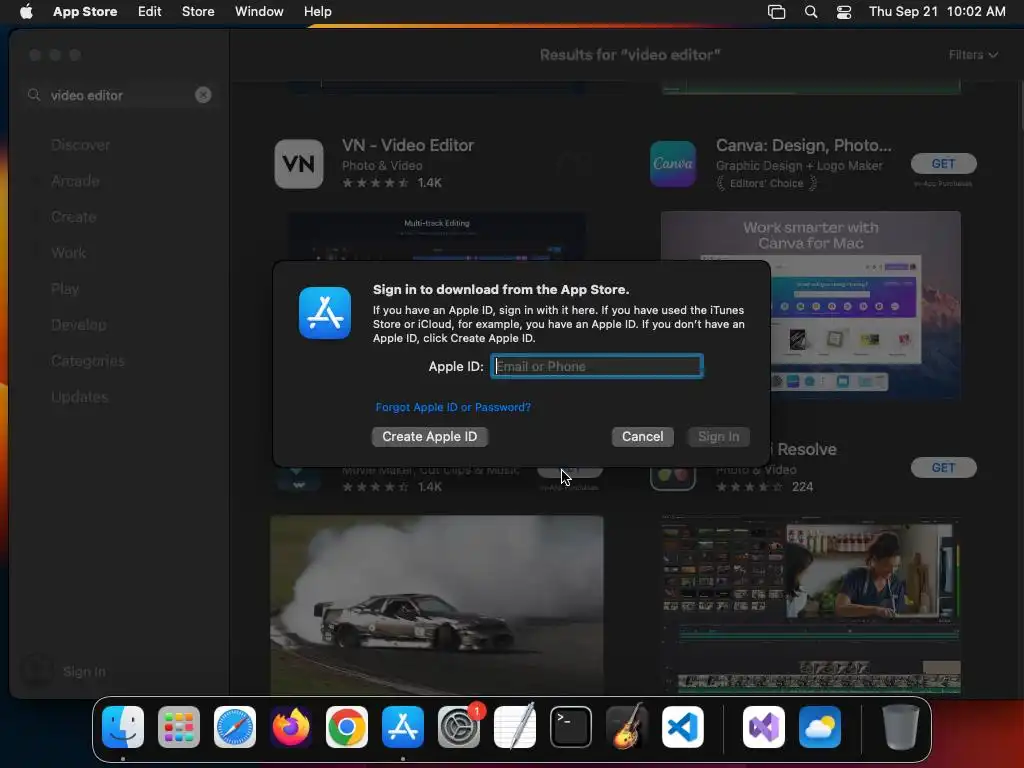Image resolution: width=1024 pixels, height=768 pixels.
Task: Open the weather cloud app in Dock
Action: coord(820,726)
